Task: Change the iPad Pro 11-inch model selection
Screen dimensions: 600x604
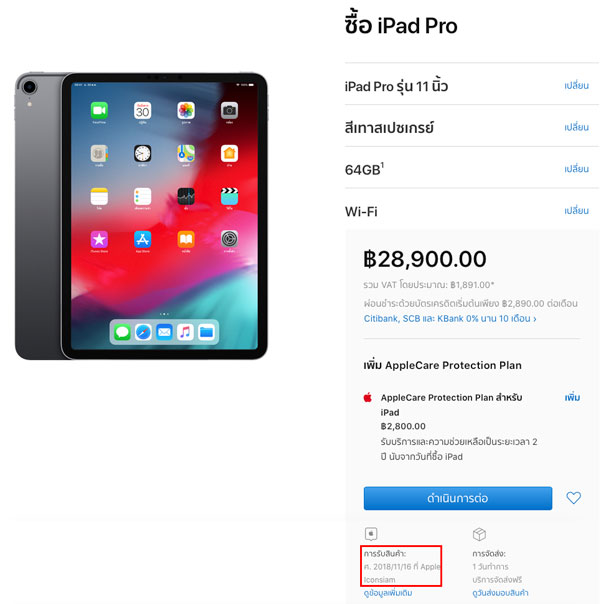Action: click(x=576, y=86)
